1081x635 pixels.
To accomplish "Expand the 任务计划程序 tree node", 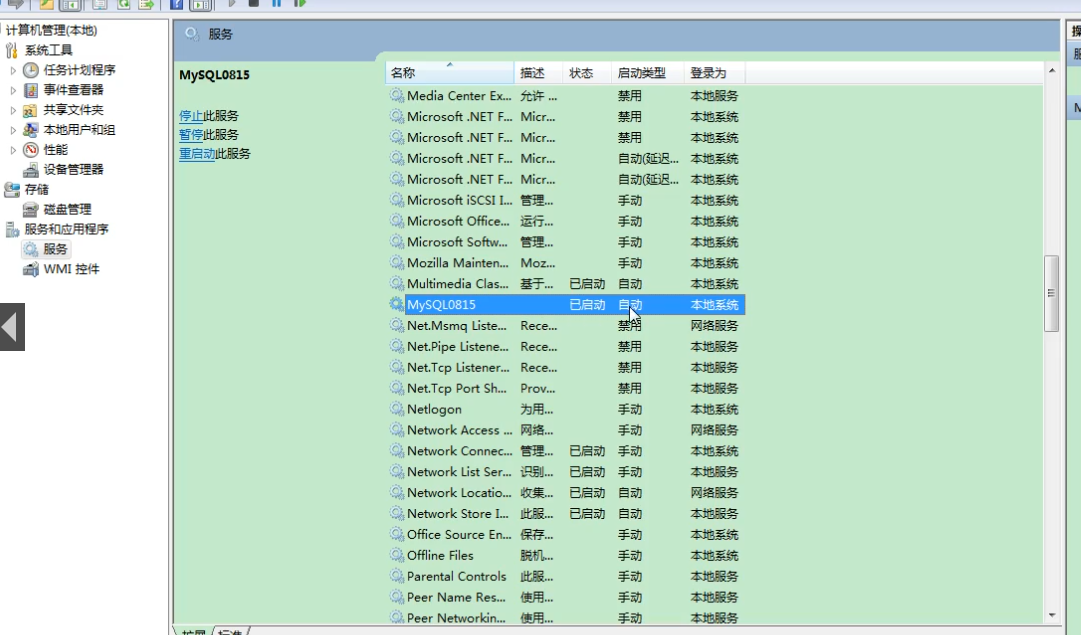I will 13,71.
